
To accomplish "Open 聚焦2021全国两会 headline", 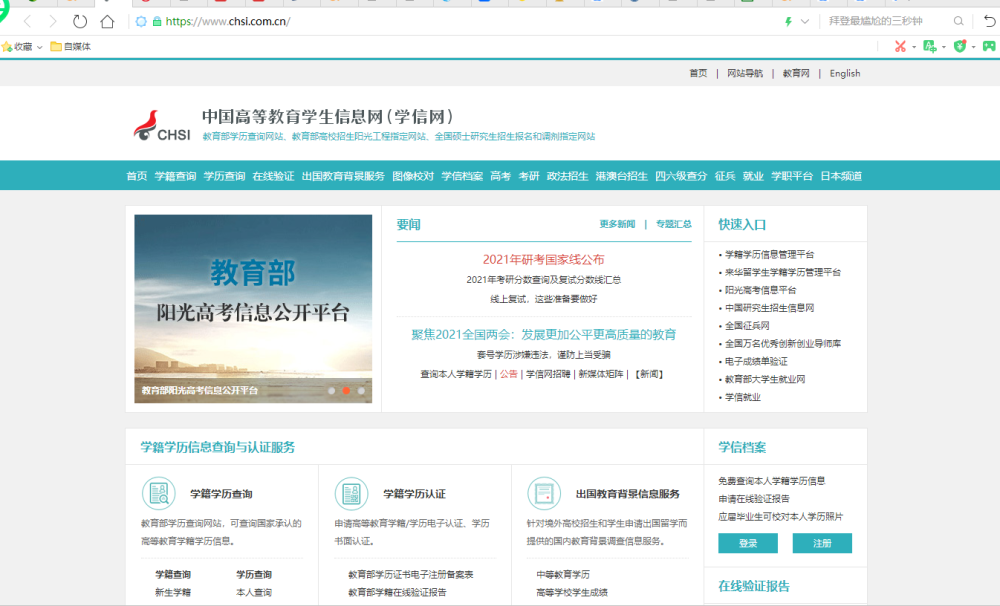I will coord(543,334).
